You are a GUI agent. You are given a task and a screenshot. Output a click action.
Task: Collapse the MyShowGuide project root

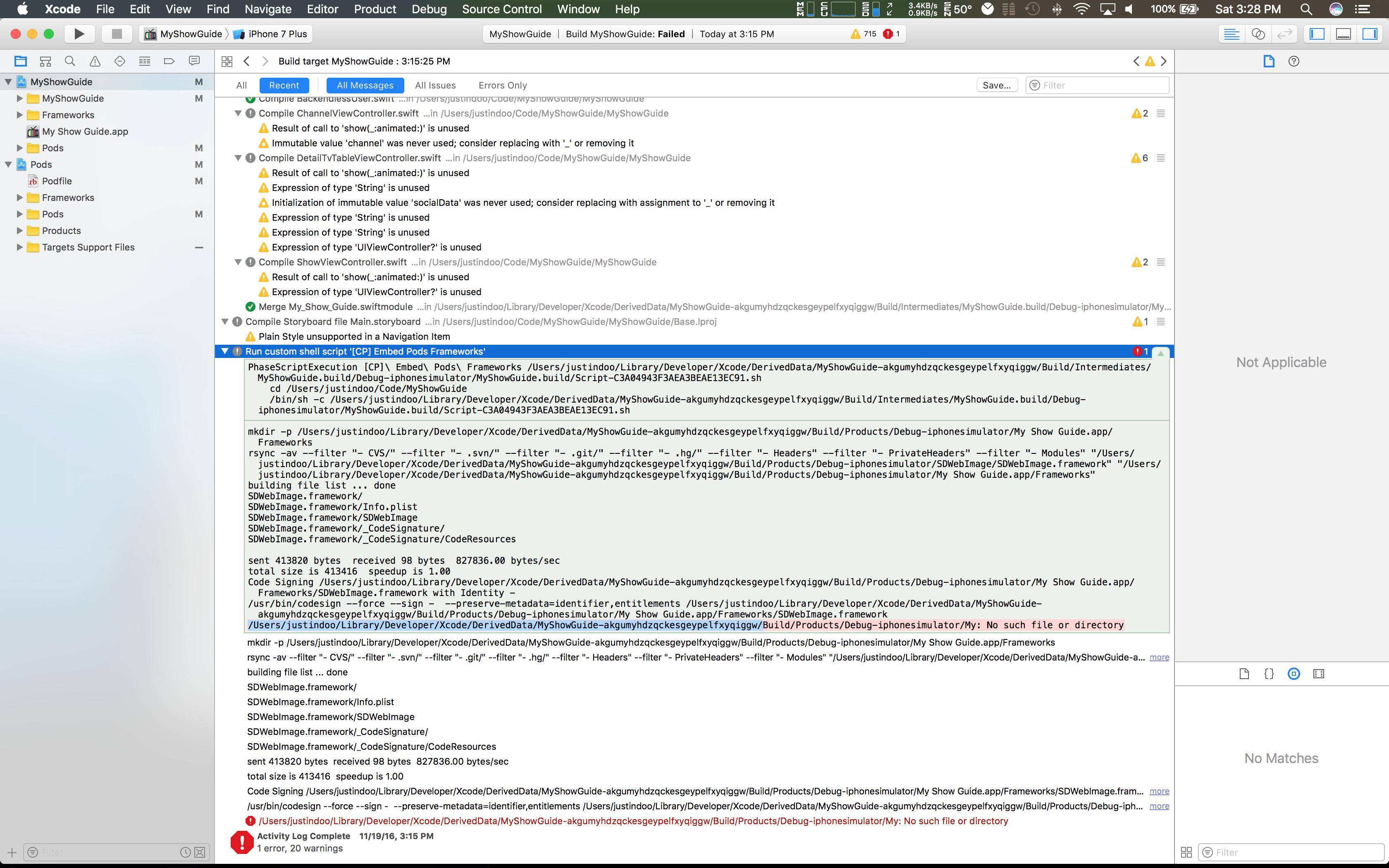coord(8,81)
